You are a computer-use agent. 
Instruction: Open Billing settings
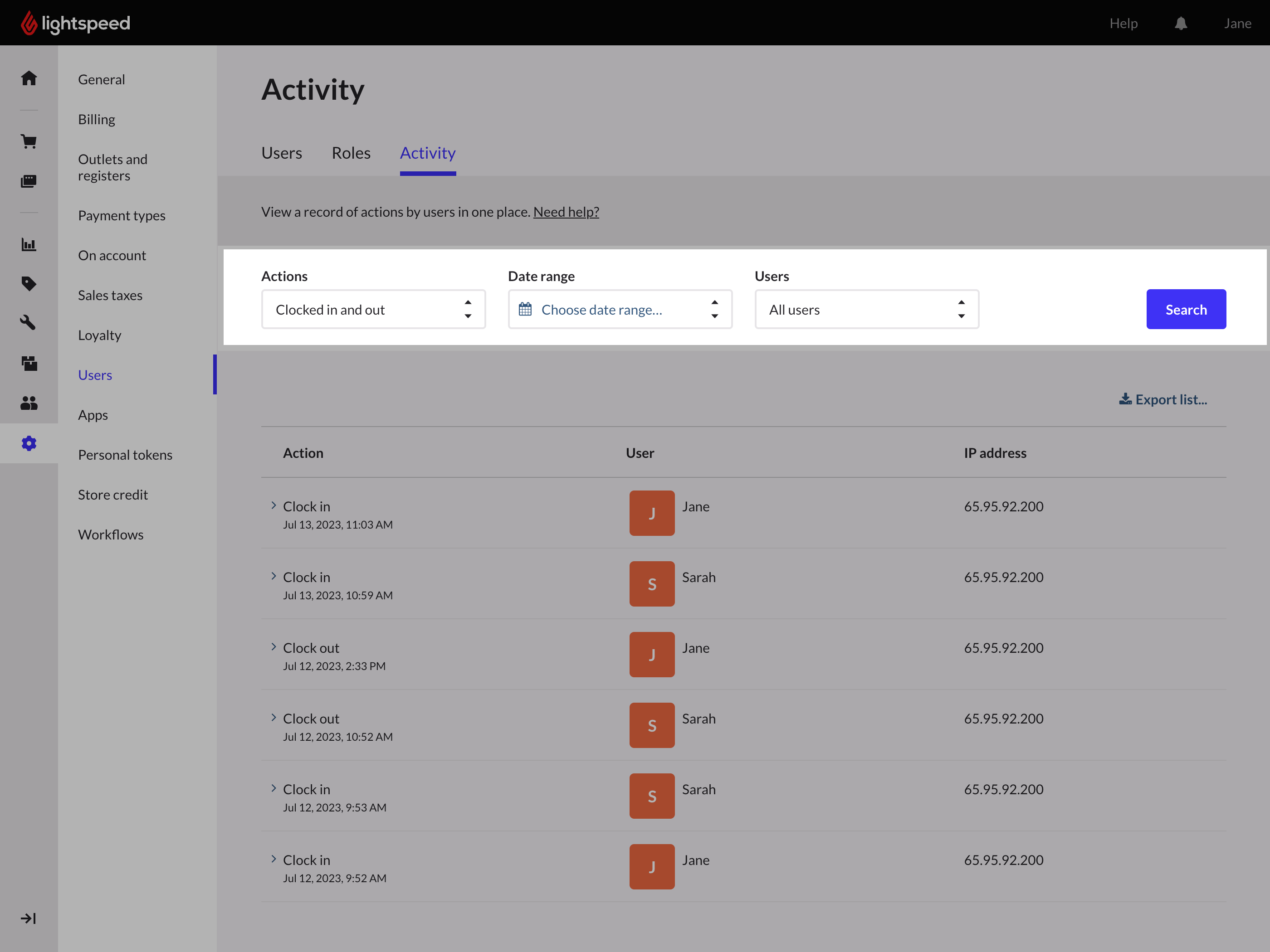pos(97,119)
